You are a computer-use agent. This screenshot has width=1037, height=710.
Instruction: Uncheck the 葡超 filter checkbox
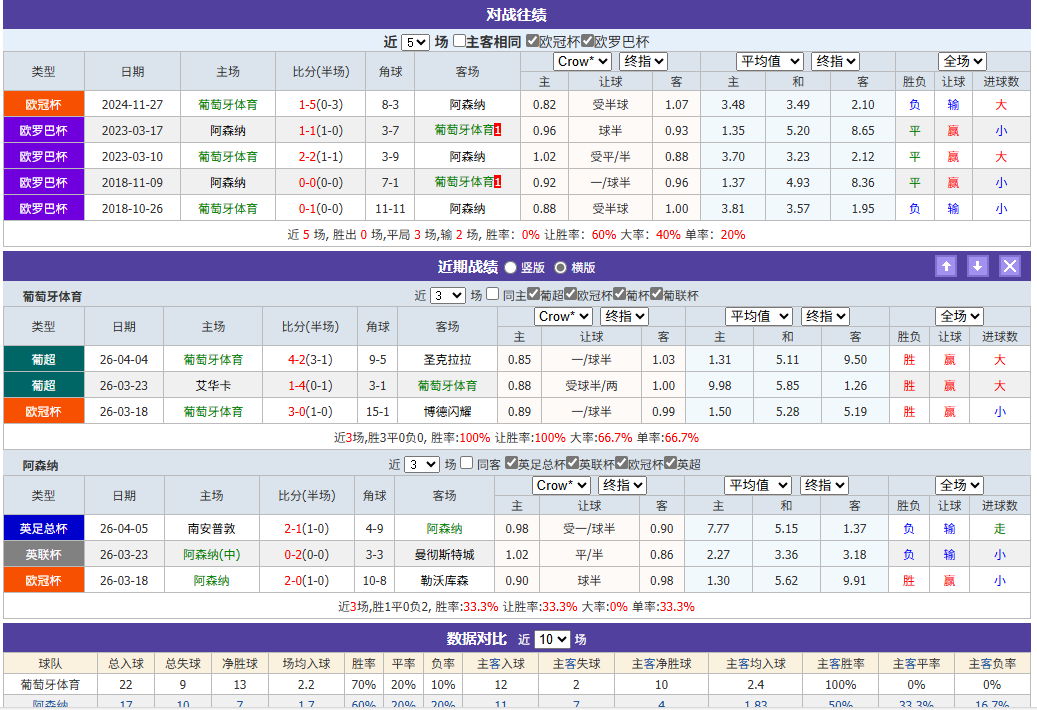point(531,294)
